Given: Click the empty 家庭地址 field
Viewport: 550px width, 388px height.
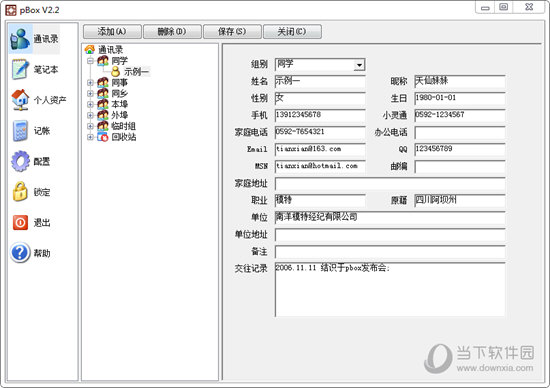Looking at the screenshot, I should [x=390, y=183].
